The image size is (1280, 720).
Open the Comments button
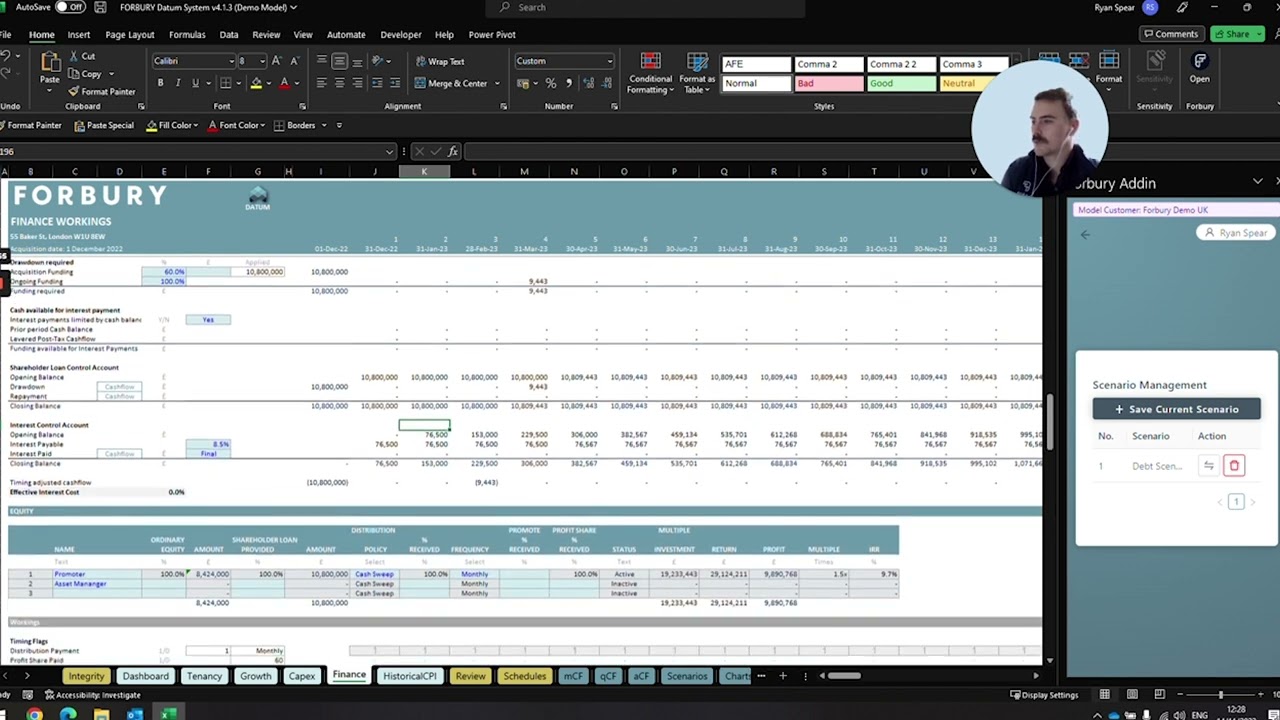(1171, 34)
